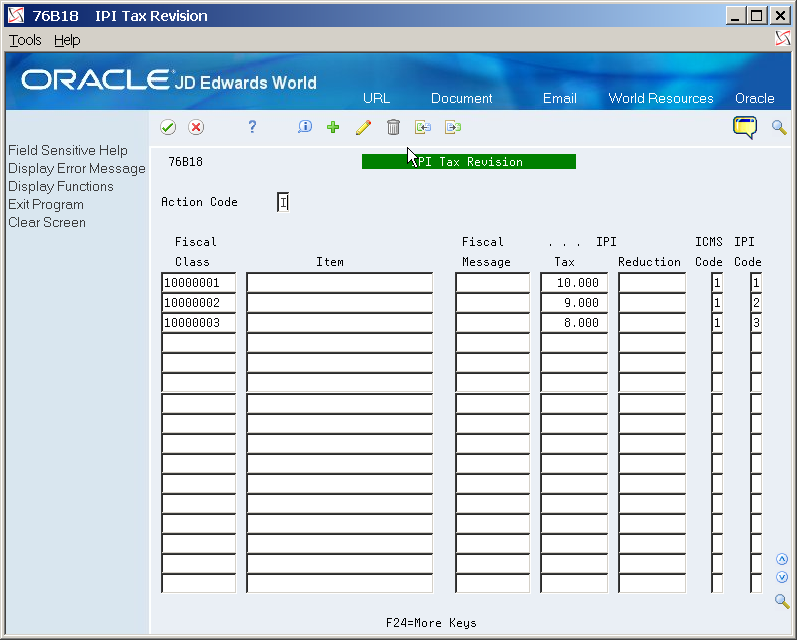797x640 pixels.
Task: Click the scroll down arrow icon
Action: coord(782,577)
